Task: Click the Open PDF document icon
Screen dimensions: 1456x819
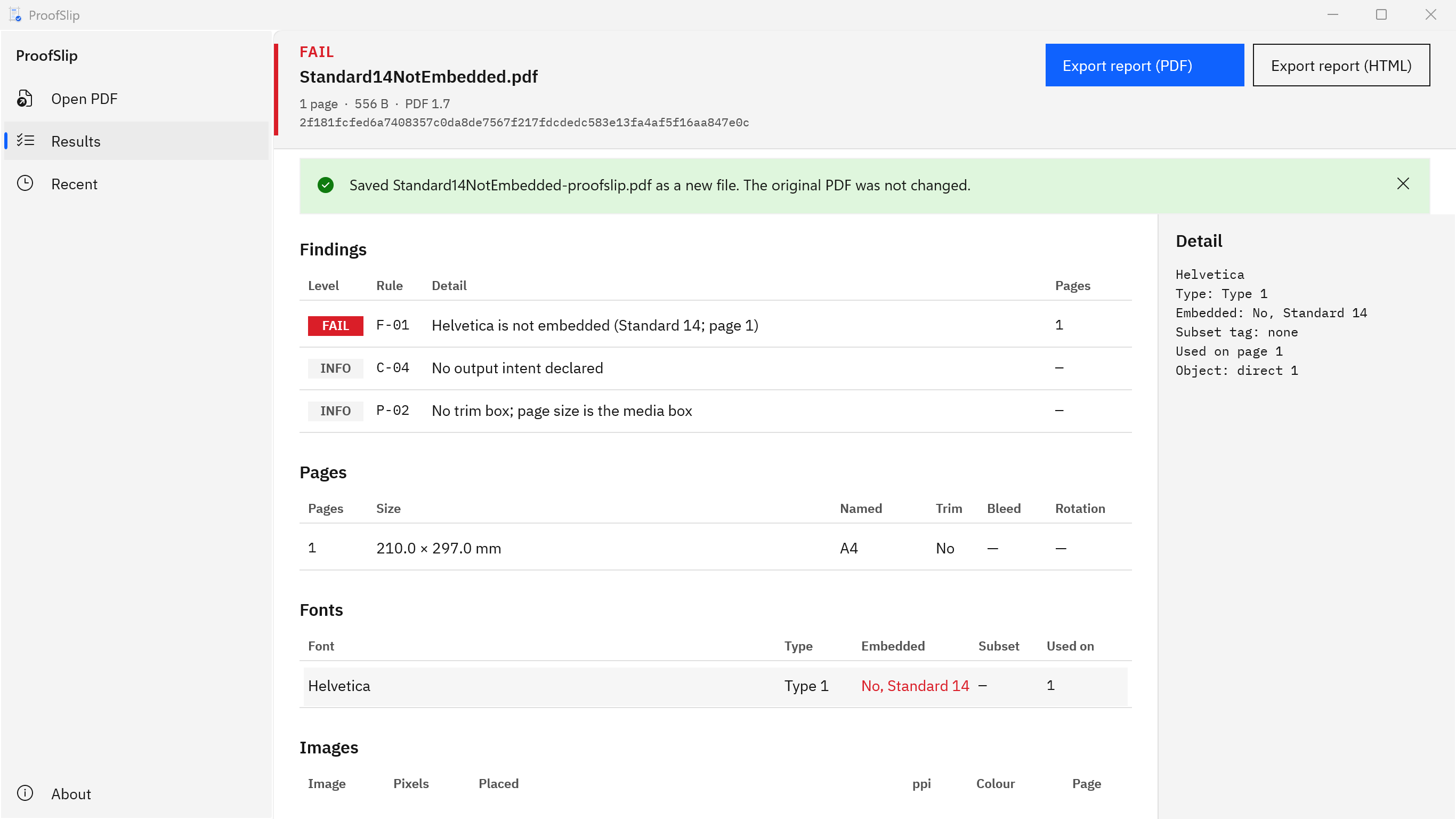Action: coord(25,99)
